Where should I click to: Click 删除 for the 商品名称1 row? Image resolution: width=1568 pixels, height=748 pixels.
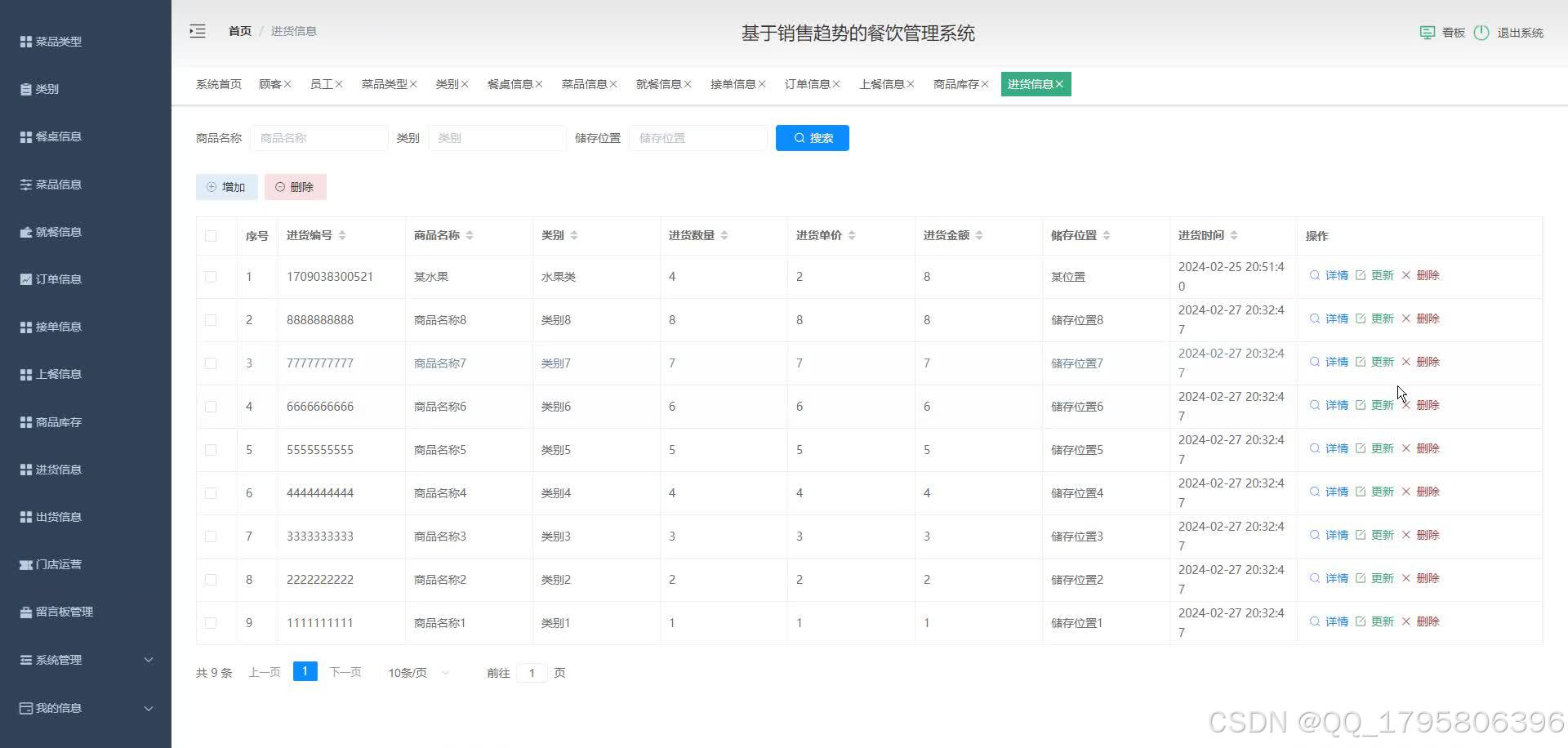pyautogui.click(x=1421, y=621)
